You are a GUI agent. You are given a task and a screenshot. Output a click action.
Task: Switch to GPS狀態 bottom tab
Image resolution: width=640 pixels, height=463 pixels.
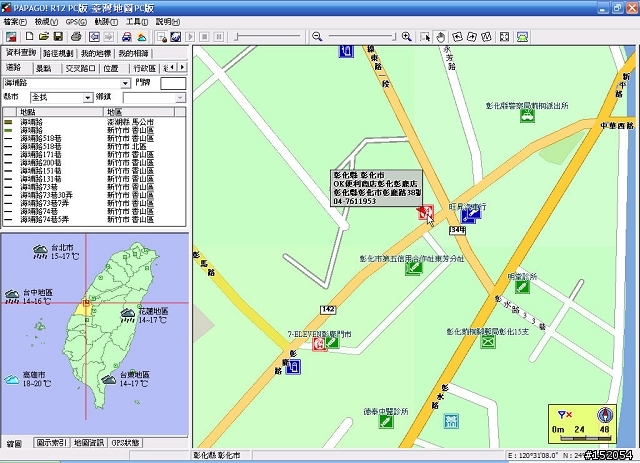tap(125, 443)
